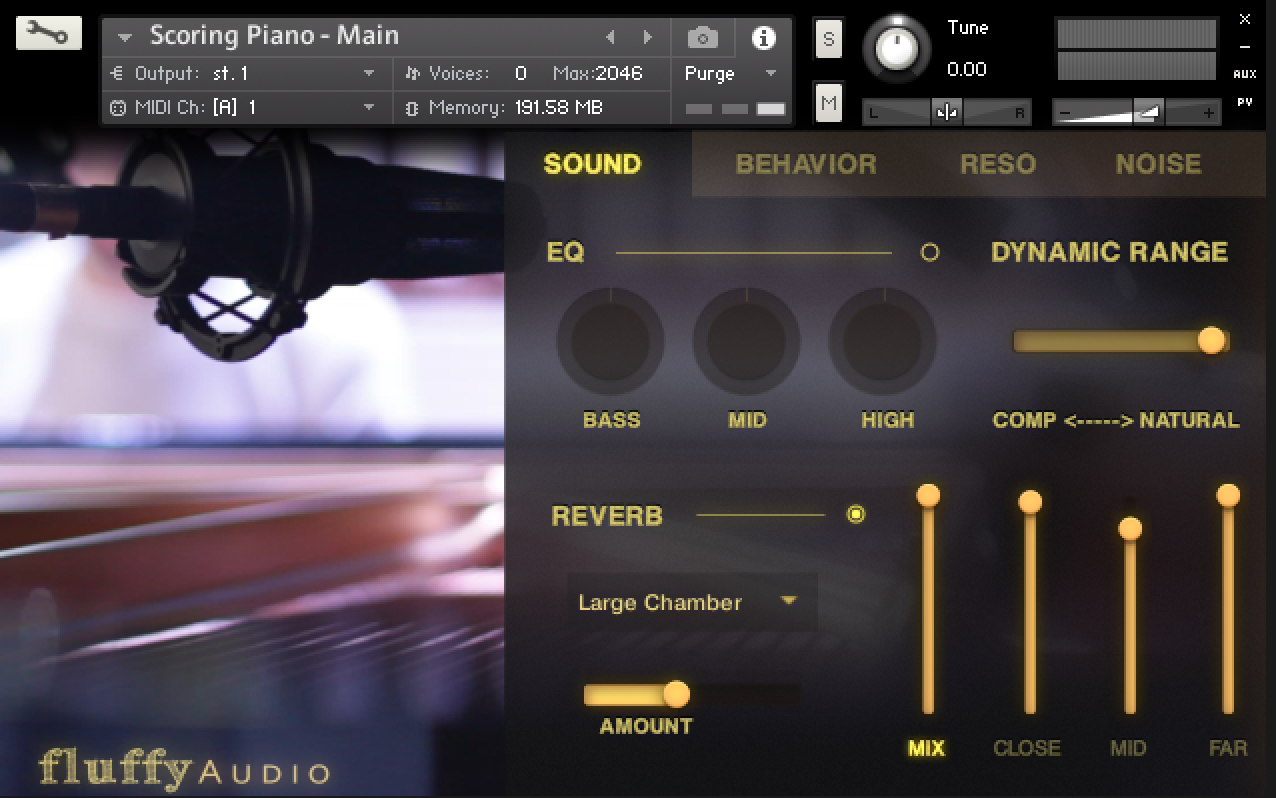Enable the EQ power toggle

[930, 252]
